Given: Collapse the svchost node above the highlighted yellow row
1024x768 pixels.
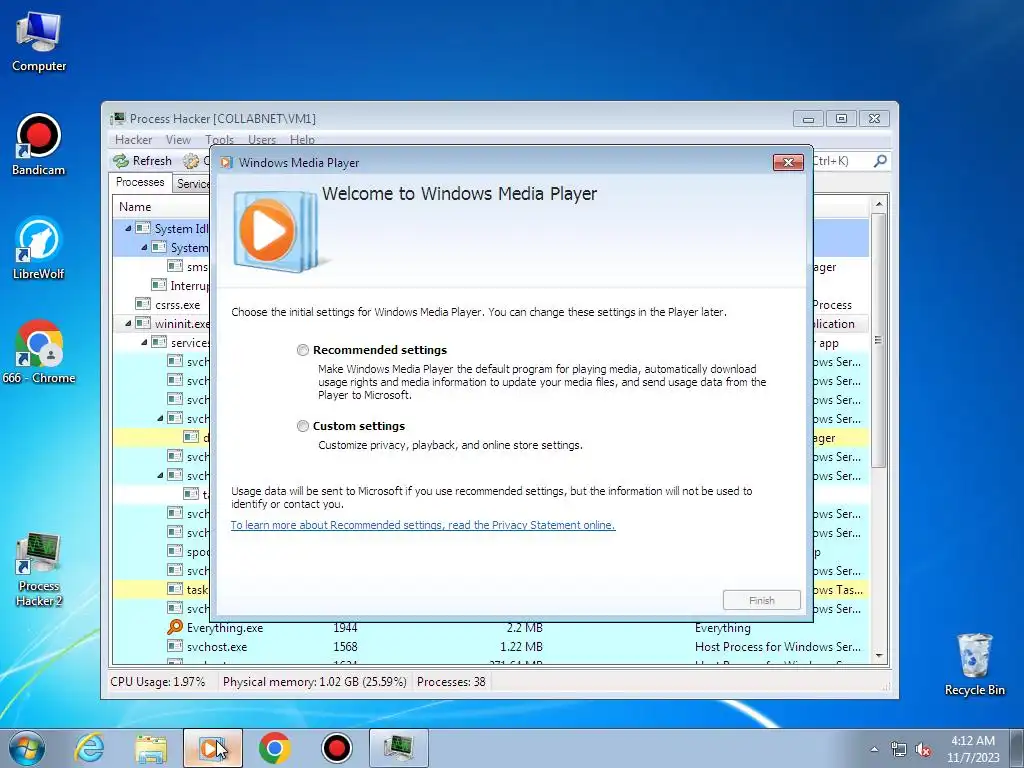Looking at the screenshot, I should coord(160,418).
